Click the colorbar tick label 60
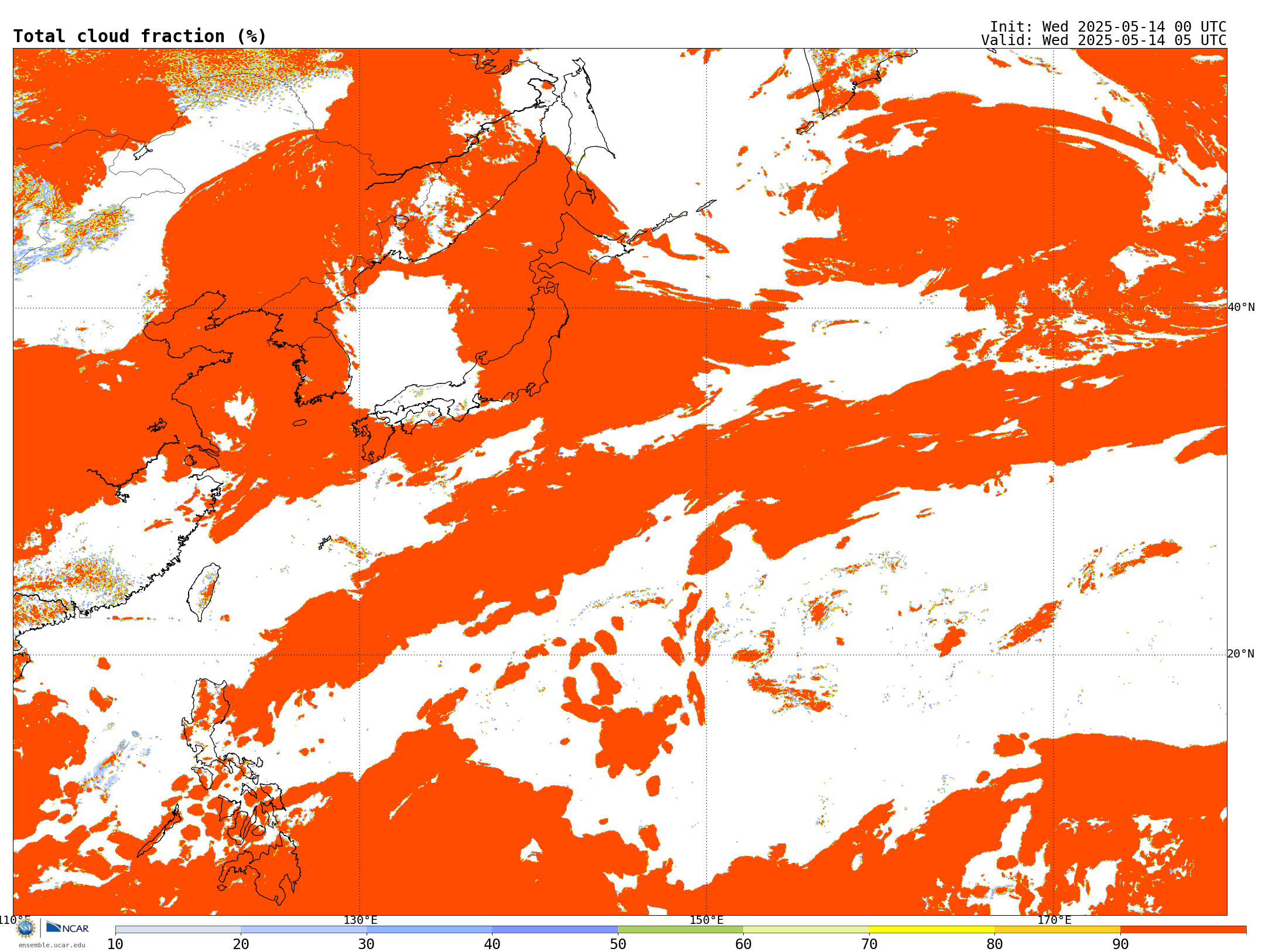Screen dimensions: 1265x952 (743, 944)
